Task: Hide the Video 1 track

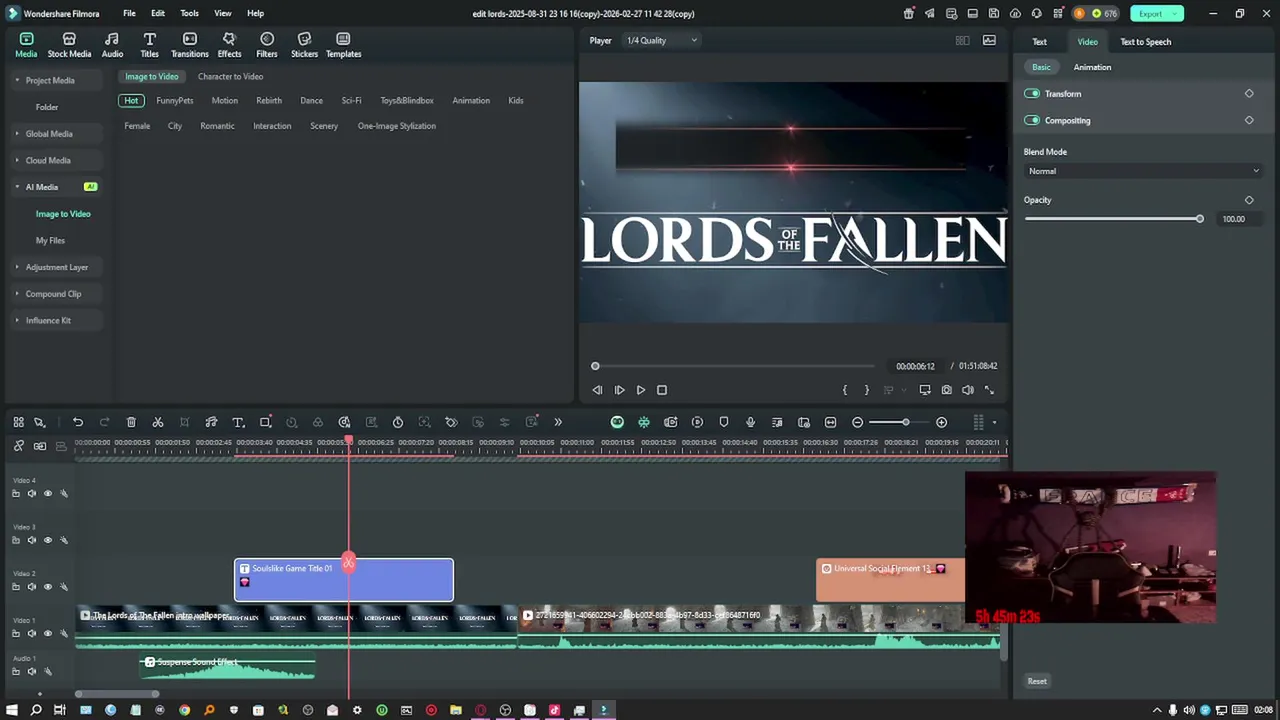Action: point(47,633)
